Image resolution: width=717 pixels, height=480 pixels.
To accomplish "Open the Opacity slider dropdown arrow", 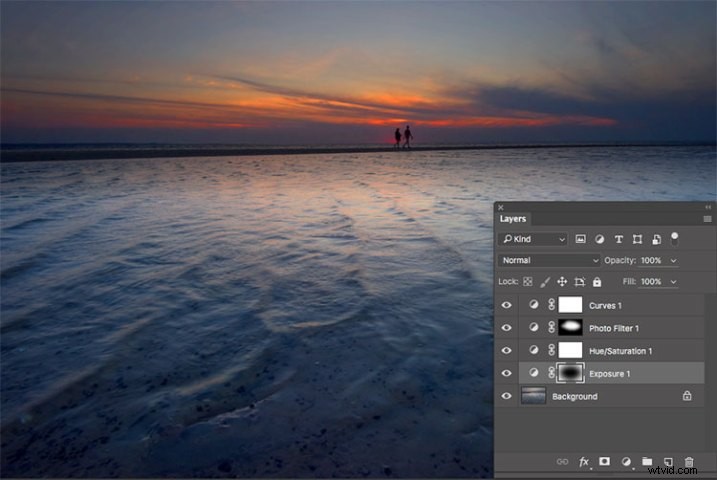I will coord(673,261).
